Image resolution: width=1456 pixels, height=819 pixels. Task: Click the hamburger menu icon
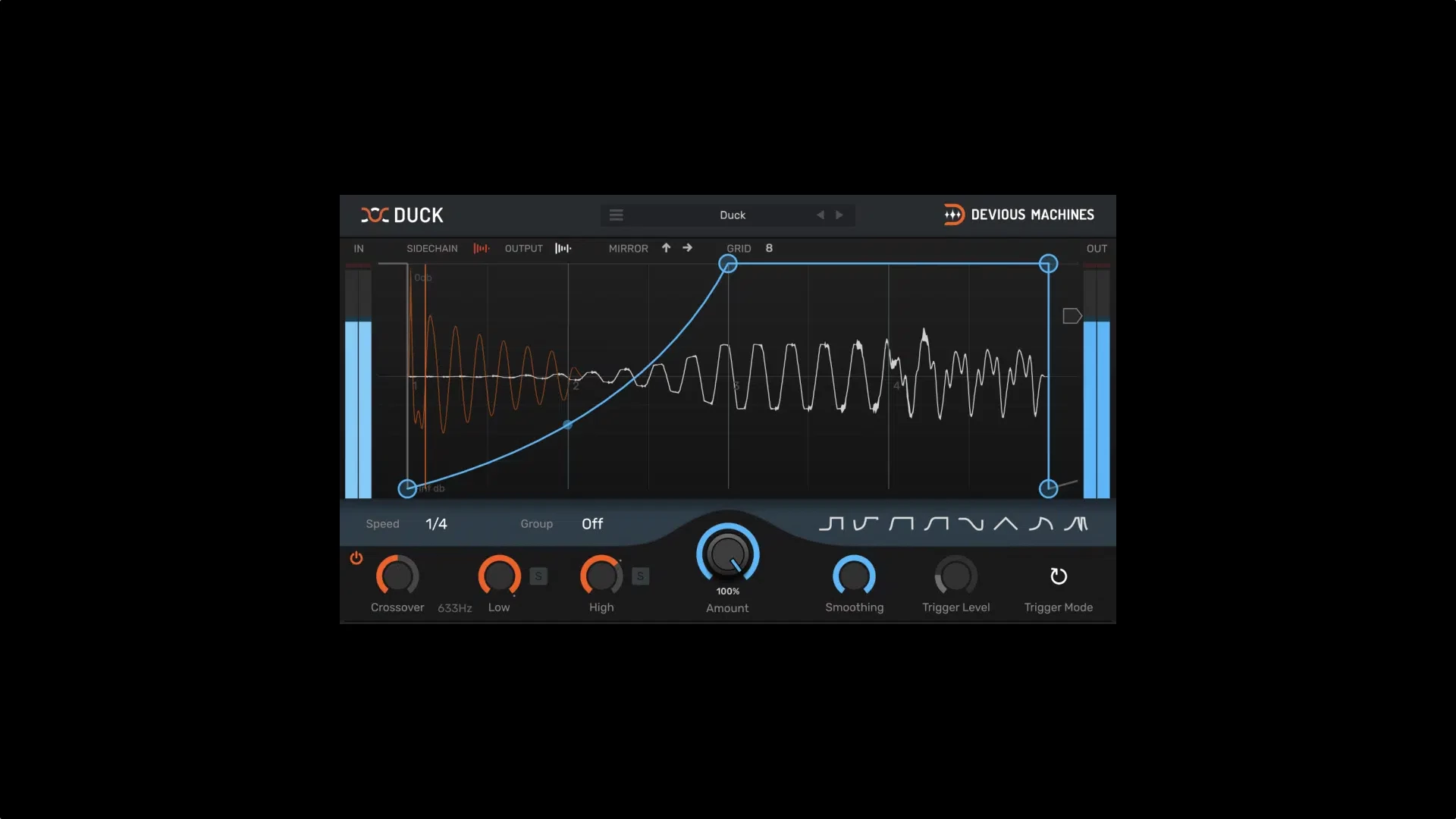point(617,214)
